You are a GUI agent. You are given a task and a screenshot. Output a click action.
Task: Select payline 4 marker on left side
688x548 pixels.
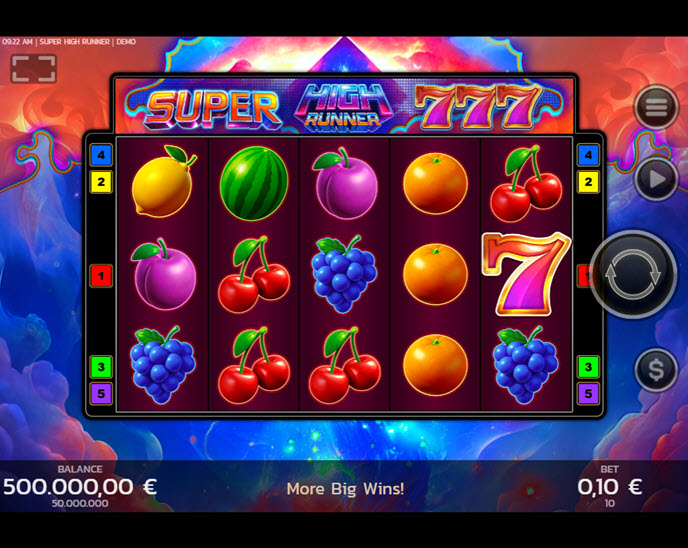pyautogui.click(x=101, y=155)
